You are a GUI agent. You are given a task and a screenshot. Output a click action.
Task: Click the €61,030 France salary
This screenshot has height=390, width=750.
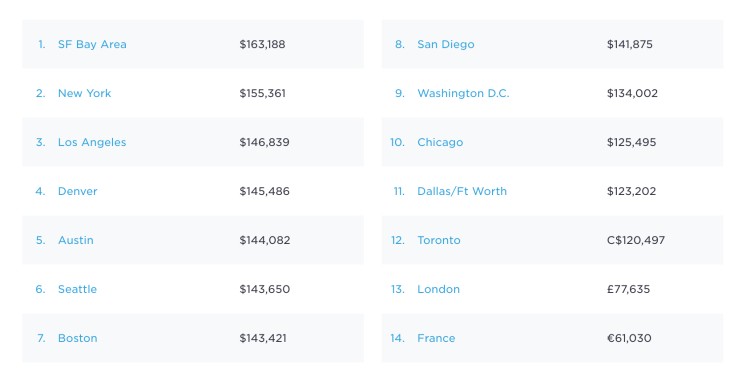629,338
